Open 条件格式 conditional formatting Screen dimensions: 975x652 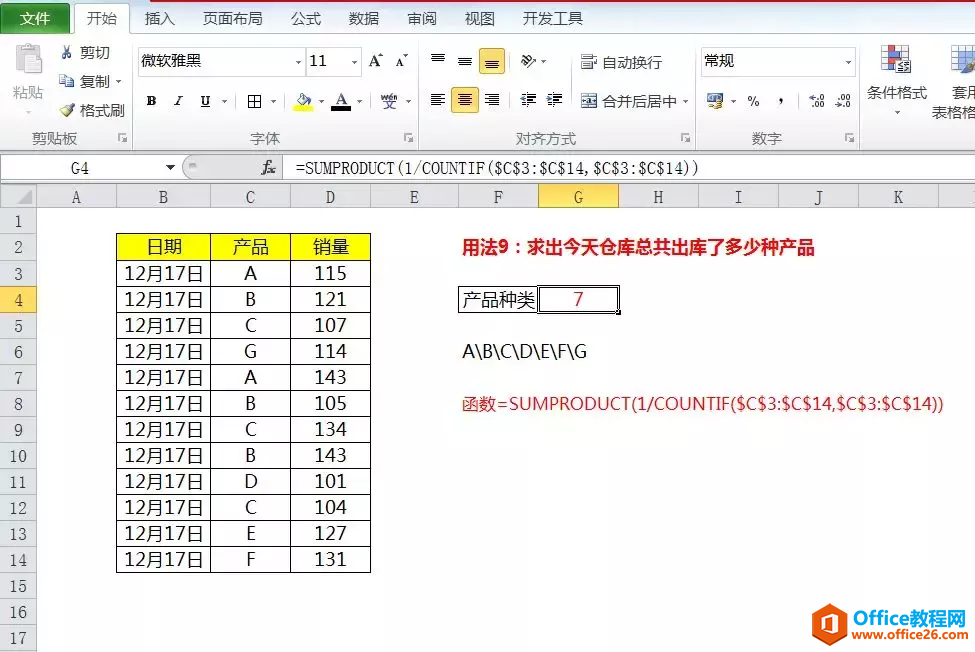pyautogui.click(x=897, y=81)
